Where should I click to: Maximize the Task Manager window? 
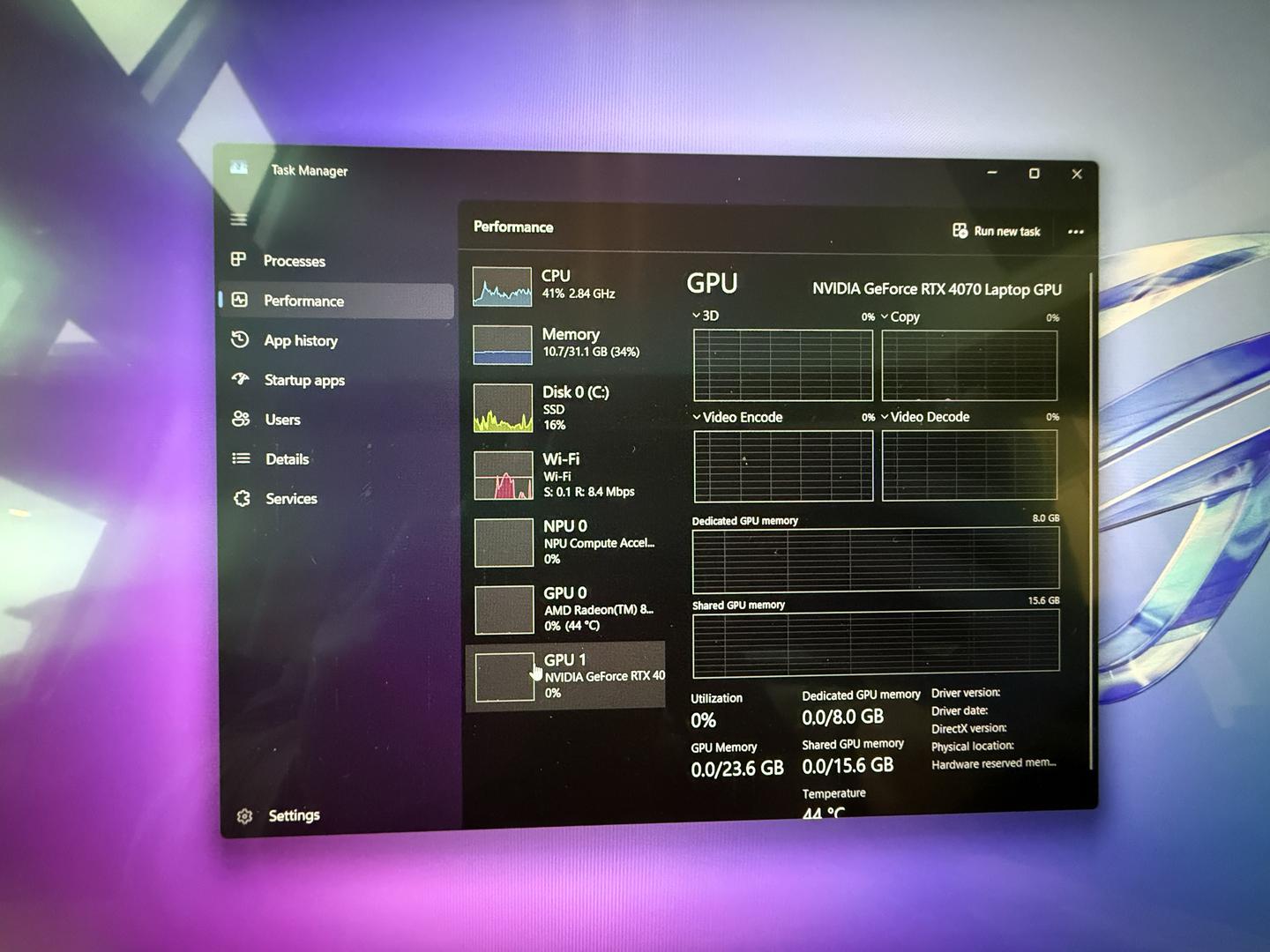coord(1034,174)
